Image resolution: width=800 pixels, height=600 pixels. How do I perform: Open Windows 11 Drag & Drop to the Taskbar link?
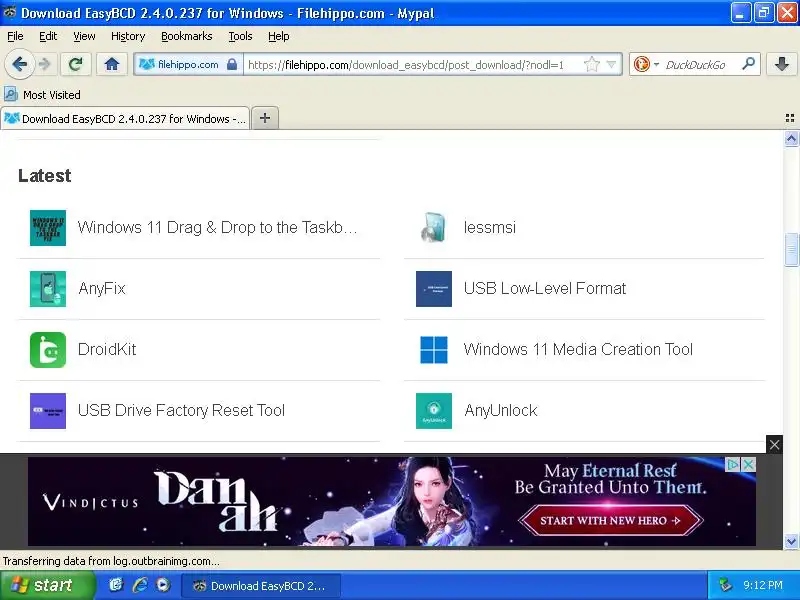pos(217,227)
